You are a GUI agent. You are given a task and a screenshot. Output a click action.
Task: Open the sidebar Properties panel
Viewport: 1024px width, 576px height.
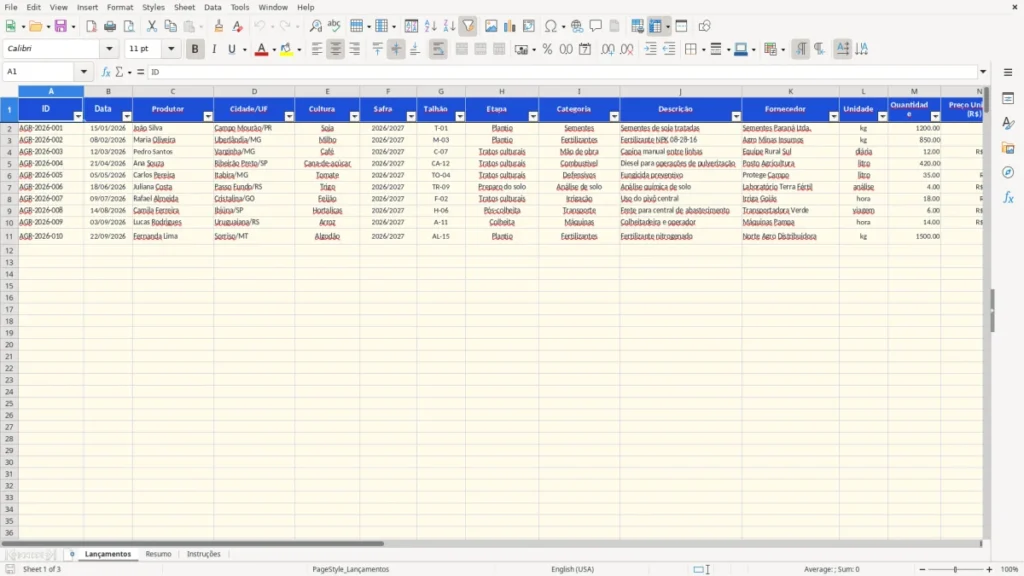click(x=1008, y=99)
